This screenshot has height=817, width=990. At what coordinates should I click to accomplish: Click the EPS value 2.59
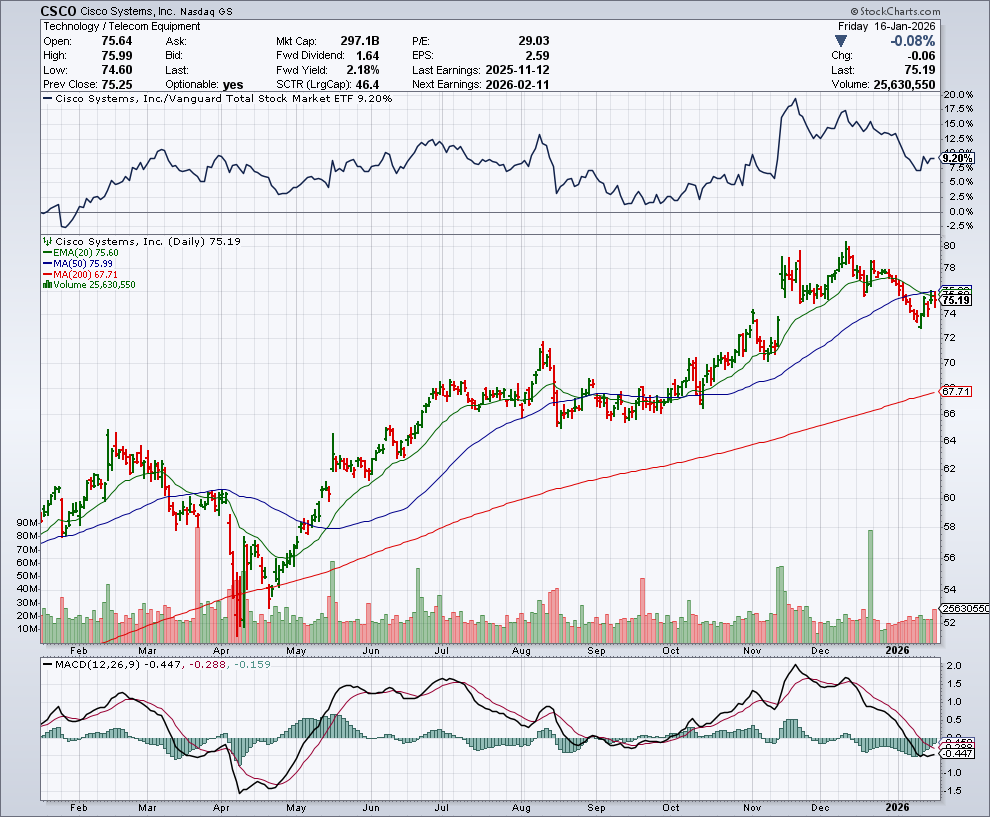coord(537,56)
